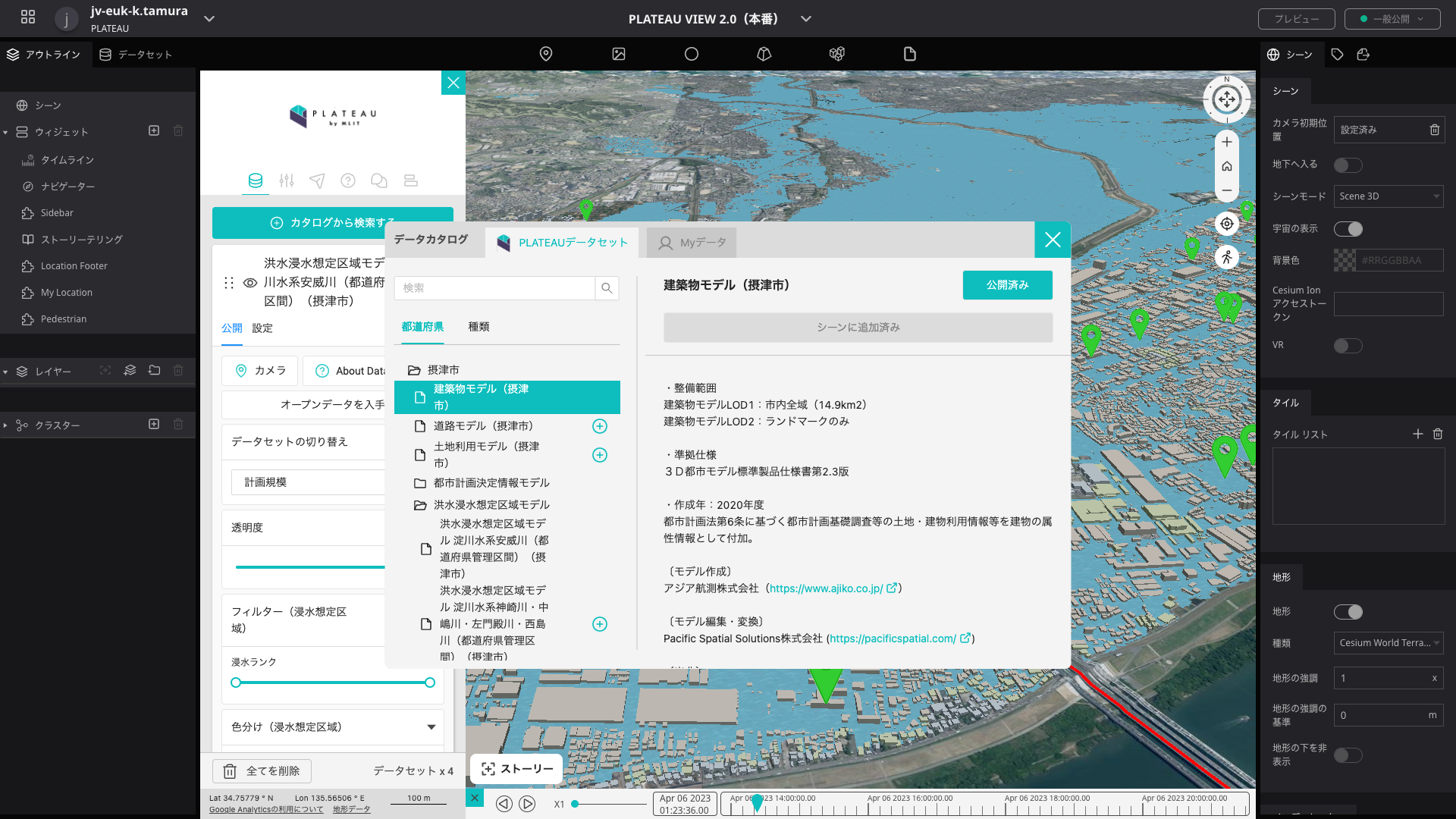Expand the クラスター section arrow

click(x=6, y=425)
